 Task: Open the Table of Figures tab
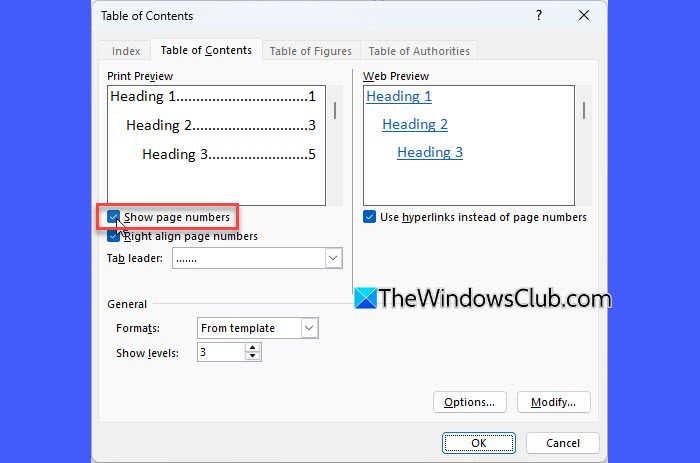pyautogui.click(x=310, y=51)
